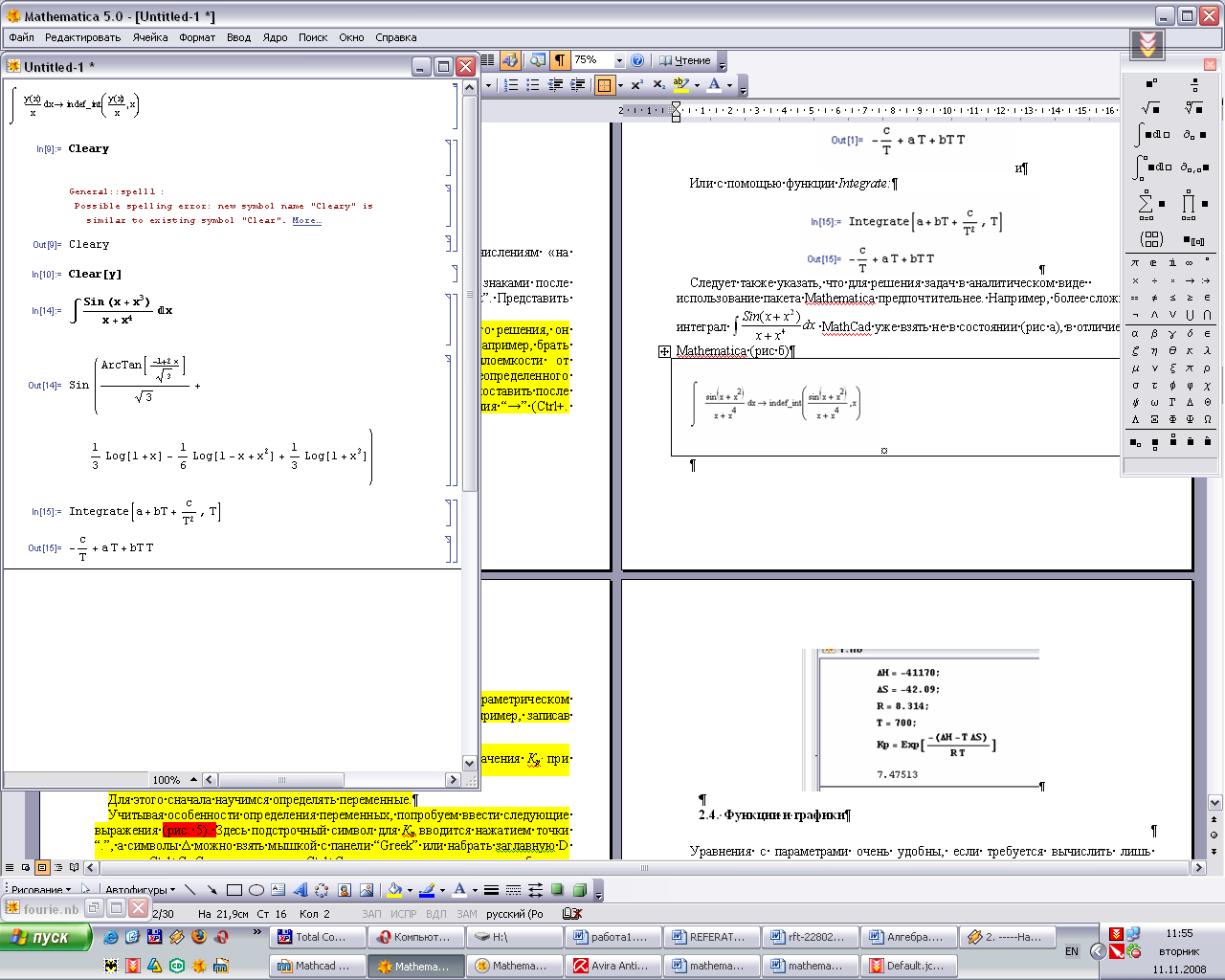
Task: Toggle outside border button in Word
Action: pyautogui.click(x=604, y=85)
